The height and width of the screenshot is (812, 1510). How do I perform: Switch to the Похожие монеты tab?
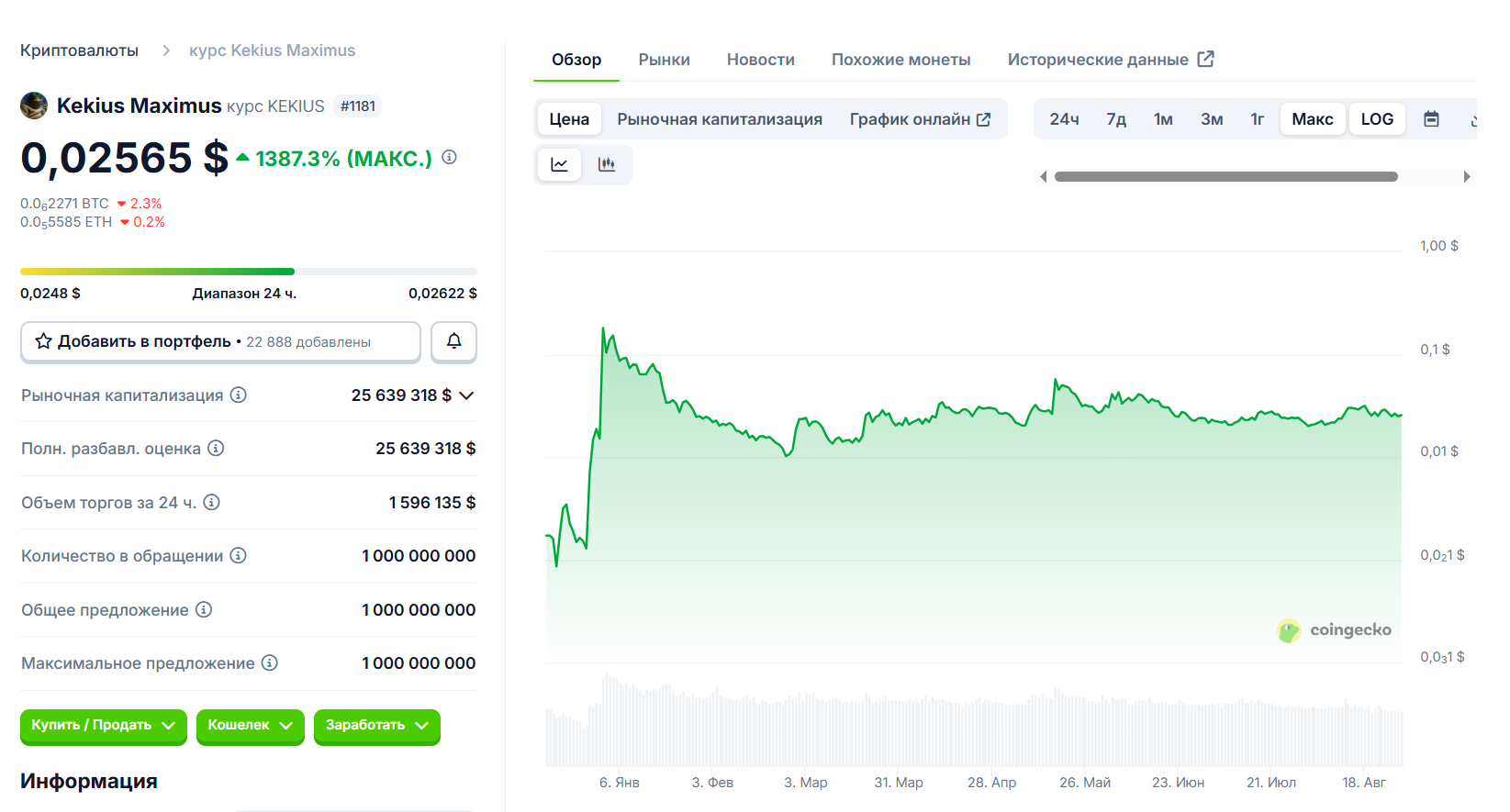tap(901, 60)
